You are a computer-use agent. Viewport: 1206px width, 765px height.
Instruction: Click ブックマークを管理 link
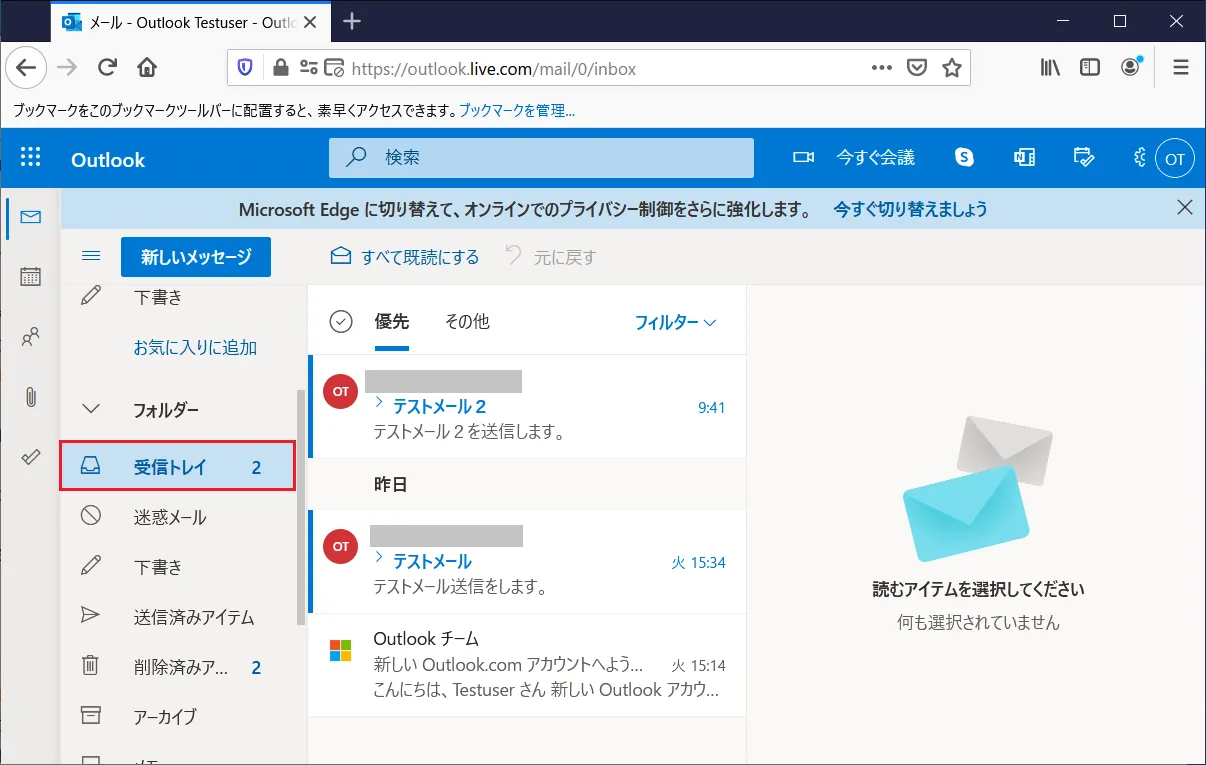(x=517, y=111)
